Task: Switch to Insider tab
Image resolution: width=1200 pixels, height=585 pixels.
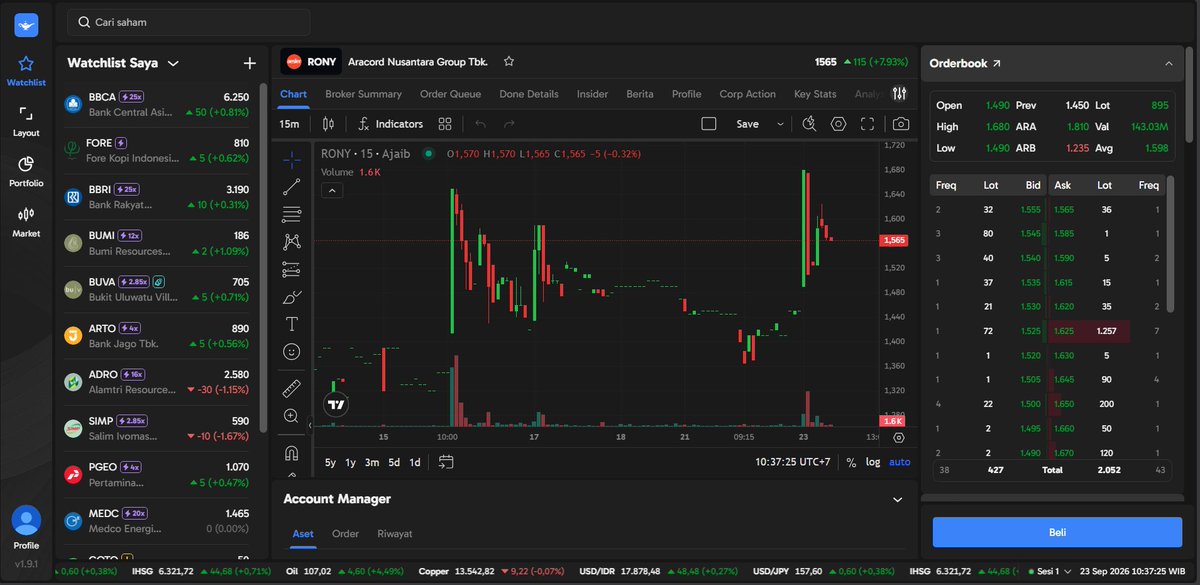Action: pyautogui.click(x=592, y=94)
